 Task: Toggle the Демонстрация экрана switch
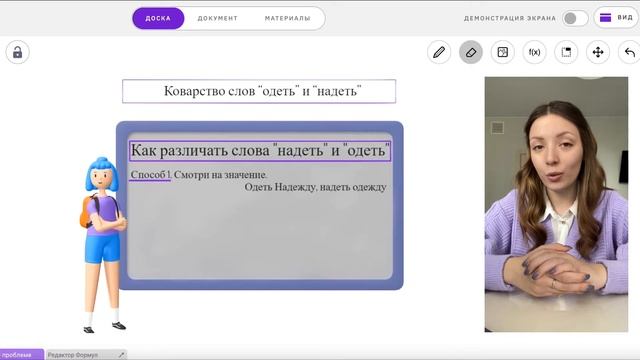(x=575, y=18)
